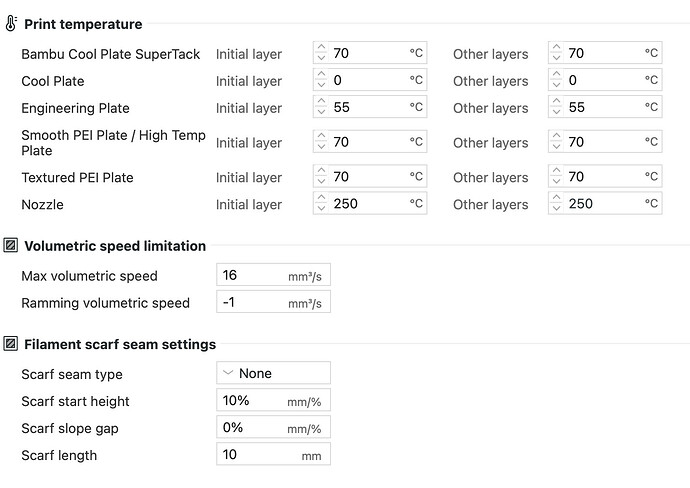Click the Max volumetric speed label
Screen dimensions: 690x488
point(89,276)
